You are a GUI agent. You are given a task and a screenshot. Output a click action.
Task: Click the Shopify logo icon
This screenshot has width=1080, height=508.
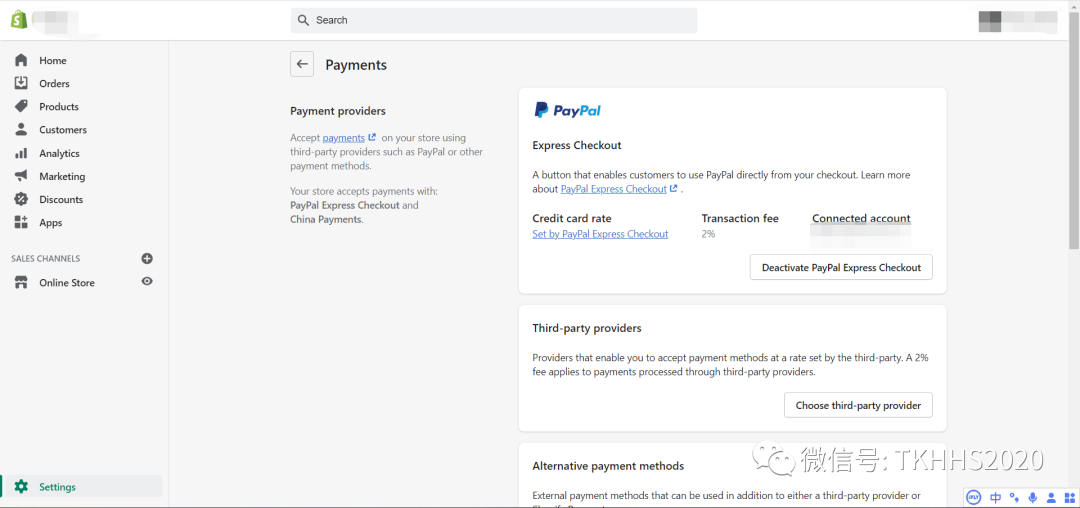coord(18,20)
